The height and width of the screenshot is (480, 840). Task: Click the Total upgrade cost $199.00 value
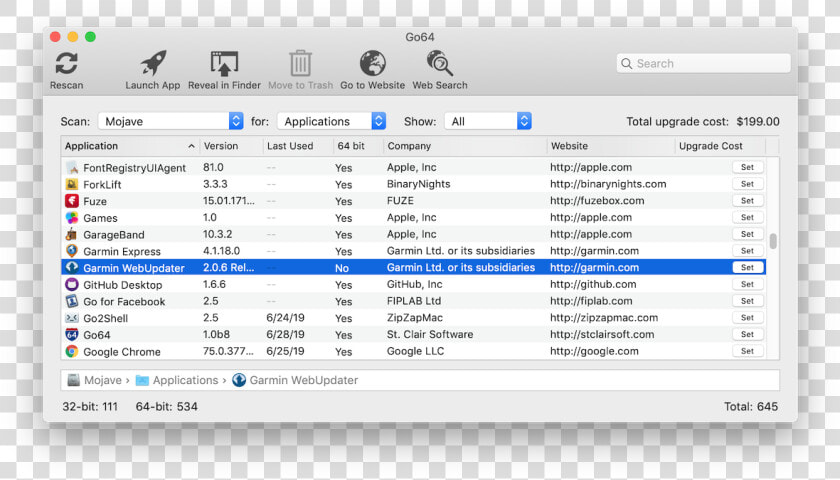pos(758,122)
